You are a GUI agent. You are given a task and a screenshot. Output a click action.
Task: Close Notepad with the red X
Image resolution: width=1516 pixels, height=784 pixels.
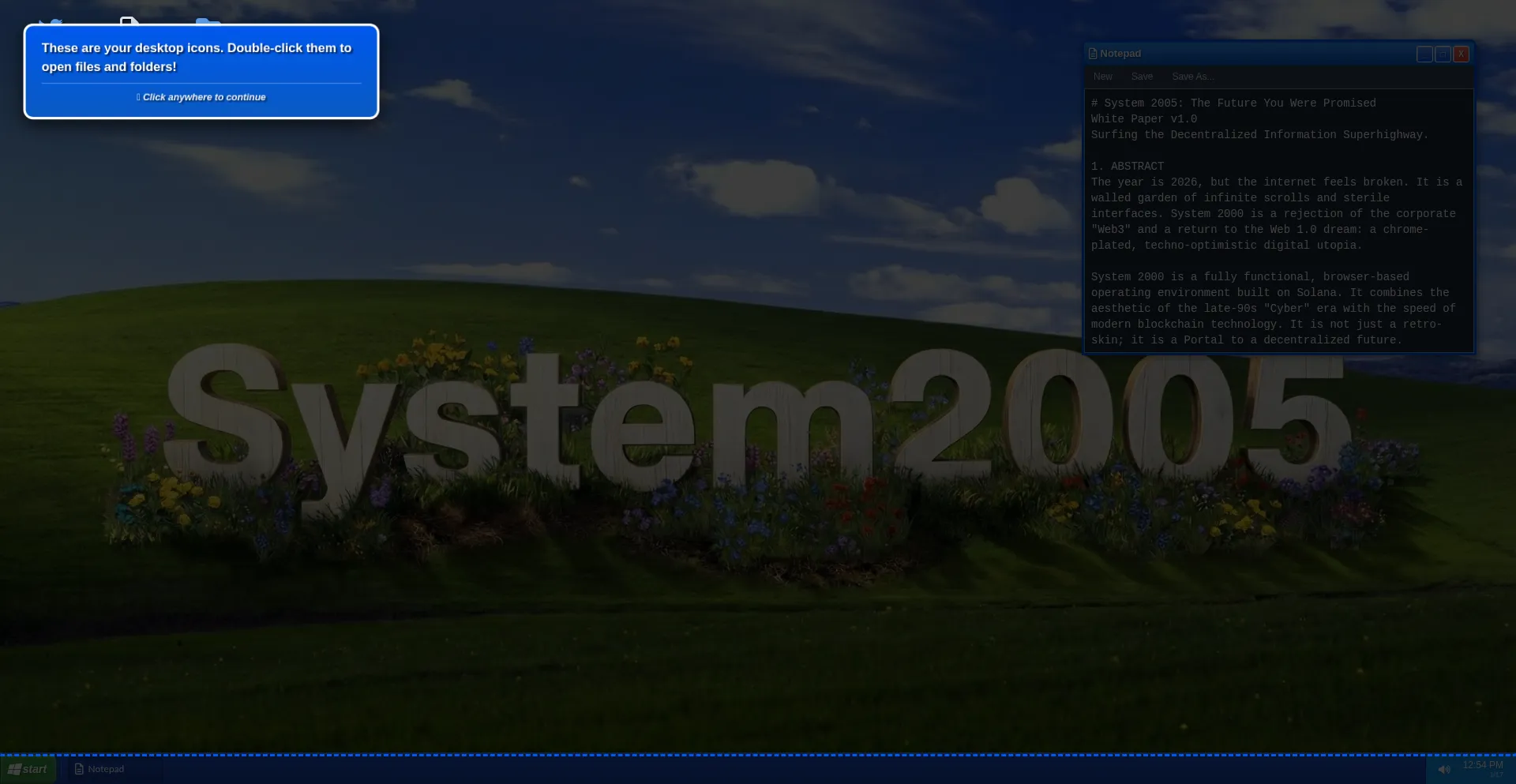click(1462, 54)
